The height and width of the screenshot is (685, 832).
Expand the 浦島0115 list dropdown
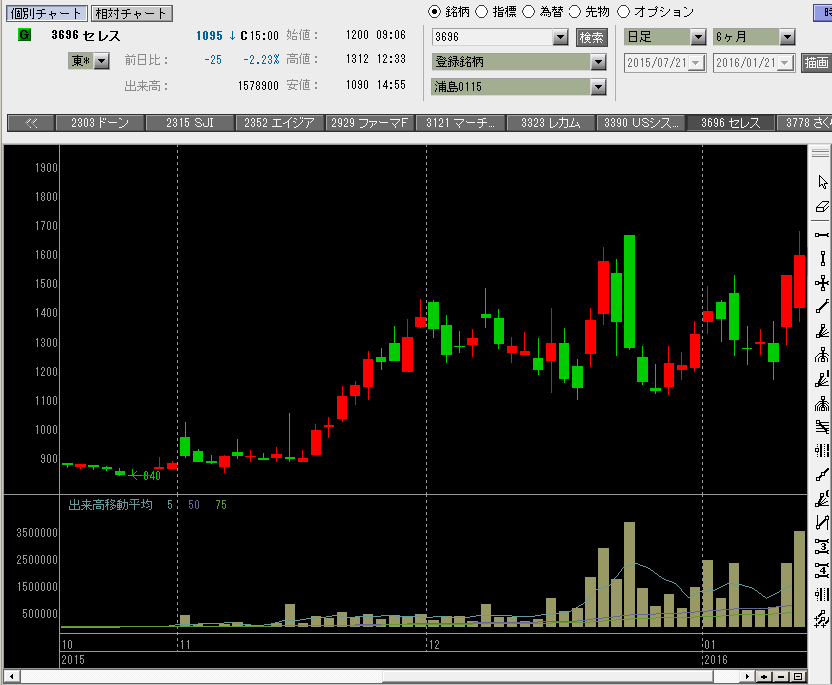click(x=599, y=87)
